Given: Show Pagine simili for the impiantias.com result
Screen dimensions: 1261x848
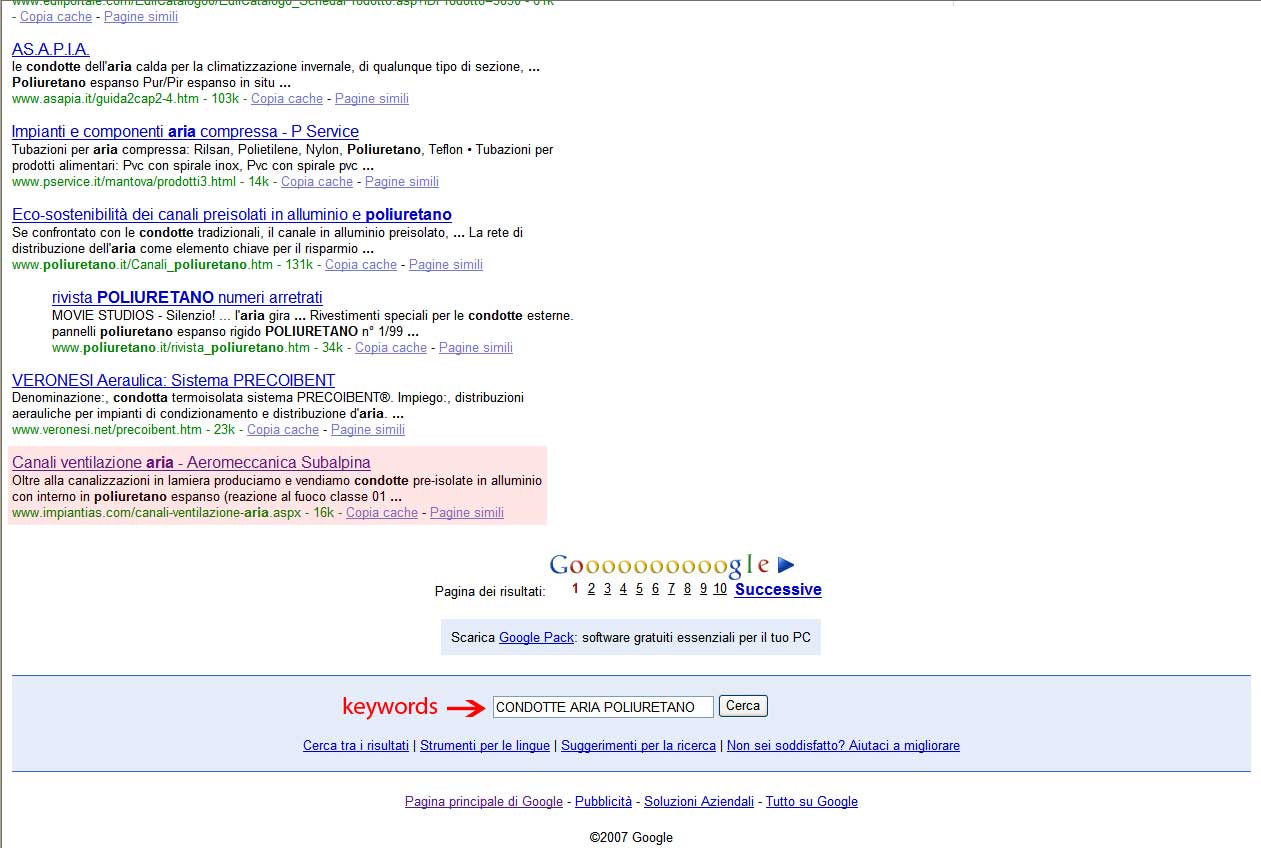Looking at the screenshot, I should [467, 513].
